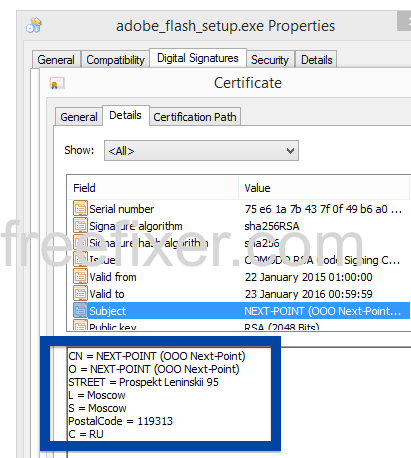Click the Subject field icon
411x458 pixels.
(x=80, y=311)
